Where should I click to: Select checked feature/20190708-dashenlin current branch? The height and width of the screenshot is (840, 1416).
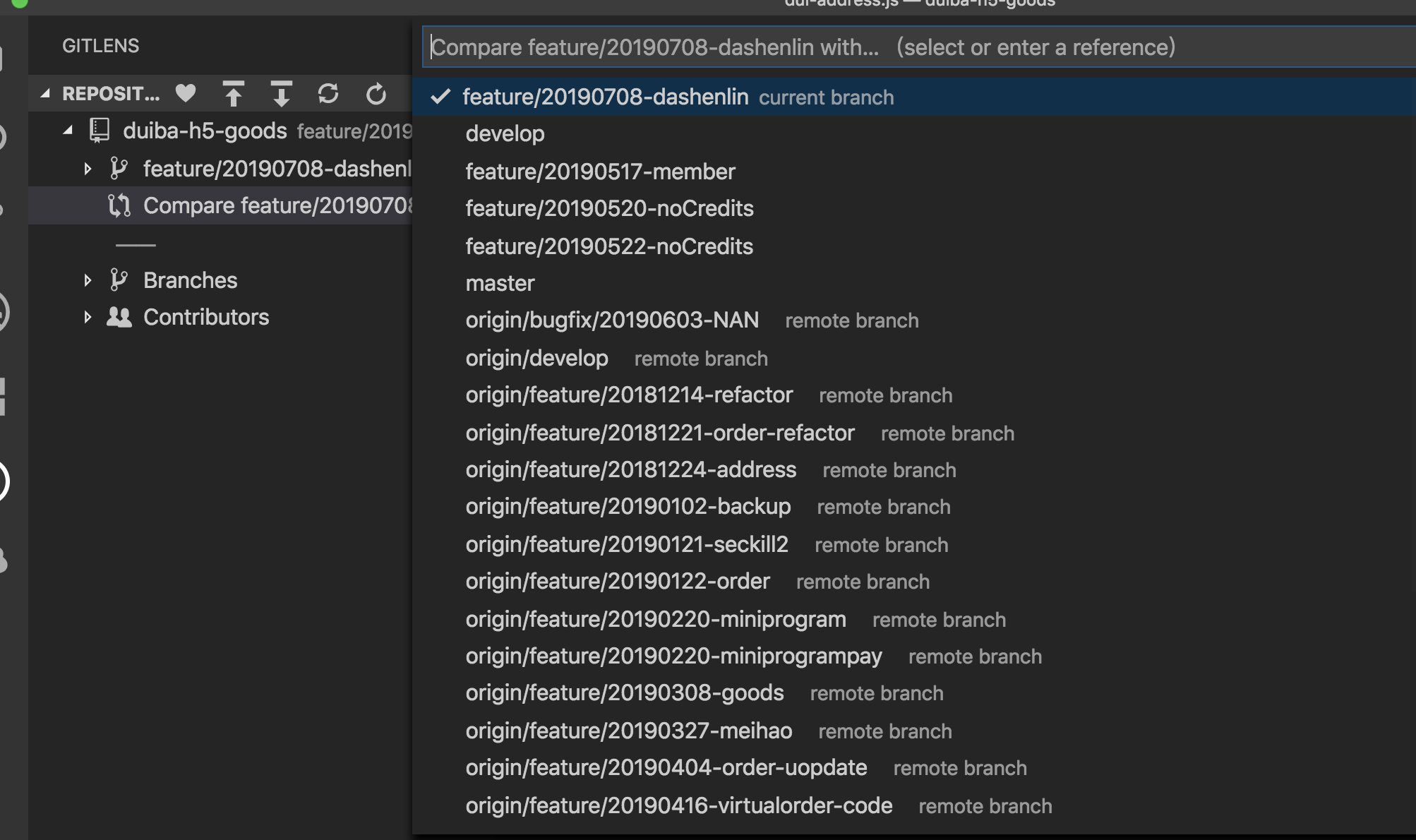[x=605, y=97]
